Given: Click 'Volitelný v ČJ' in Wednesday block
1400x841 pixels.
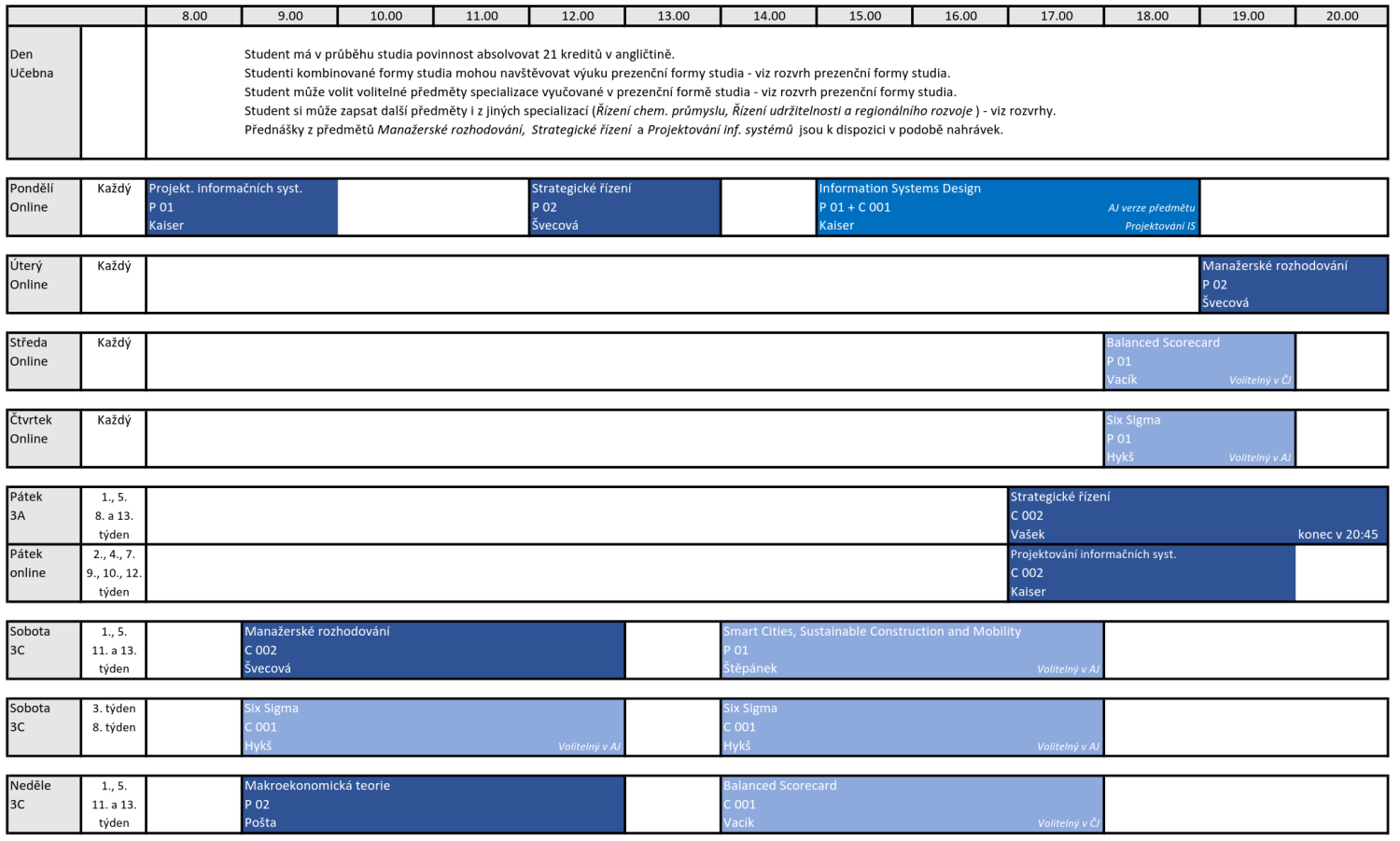Looking at the screenshot, I should coord(1260,380).
